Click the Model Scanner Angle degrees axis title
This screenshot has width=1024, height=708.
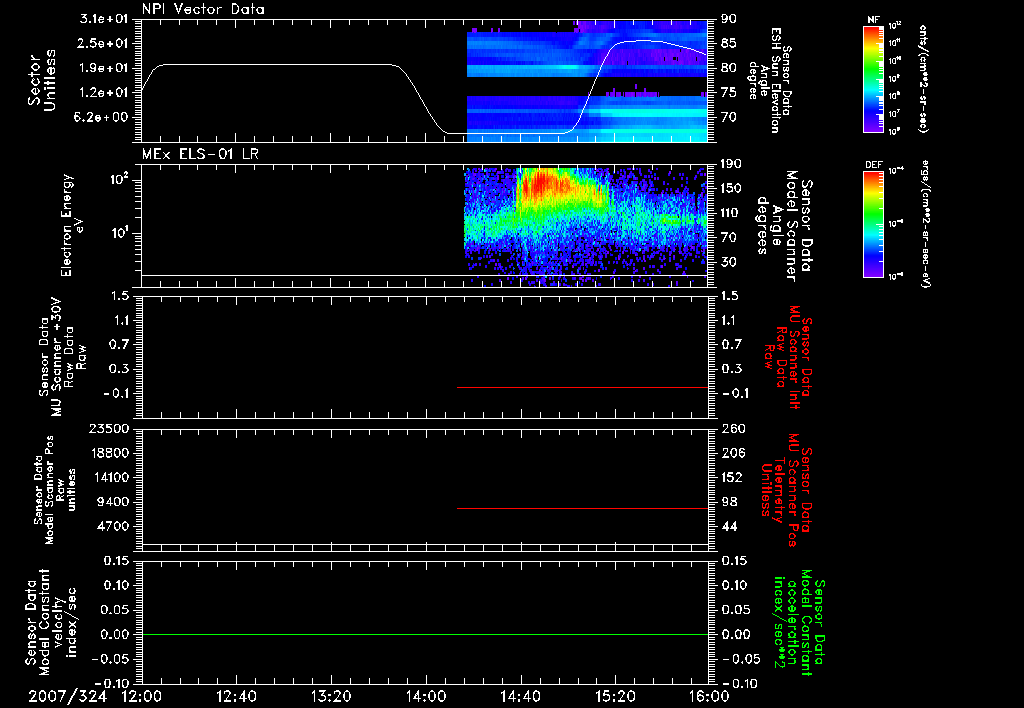784,225
